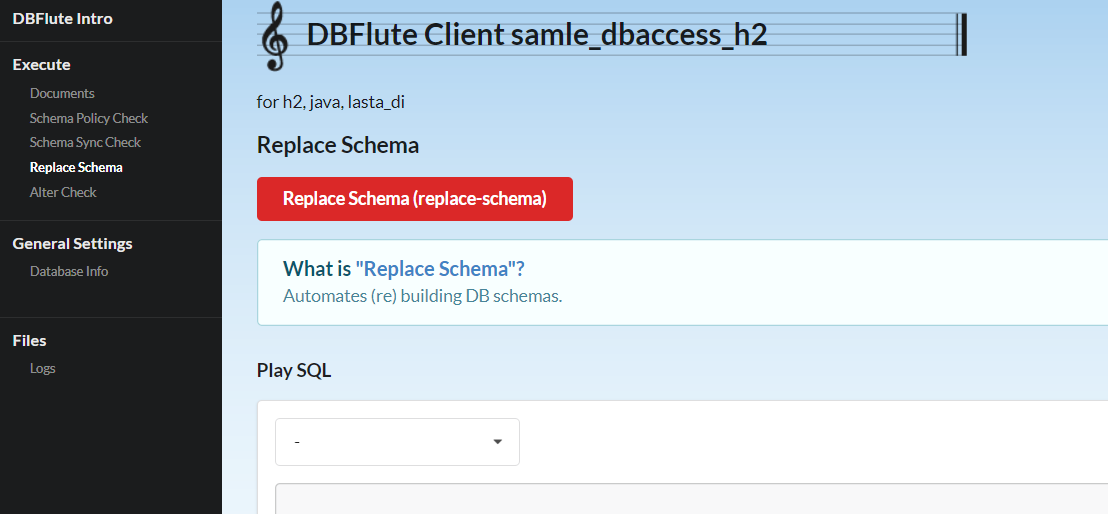The width and height of the screenshot is (1108, 514).
Task: Select the Execute sidebar section header
Action: coord(41,64)
